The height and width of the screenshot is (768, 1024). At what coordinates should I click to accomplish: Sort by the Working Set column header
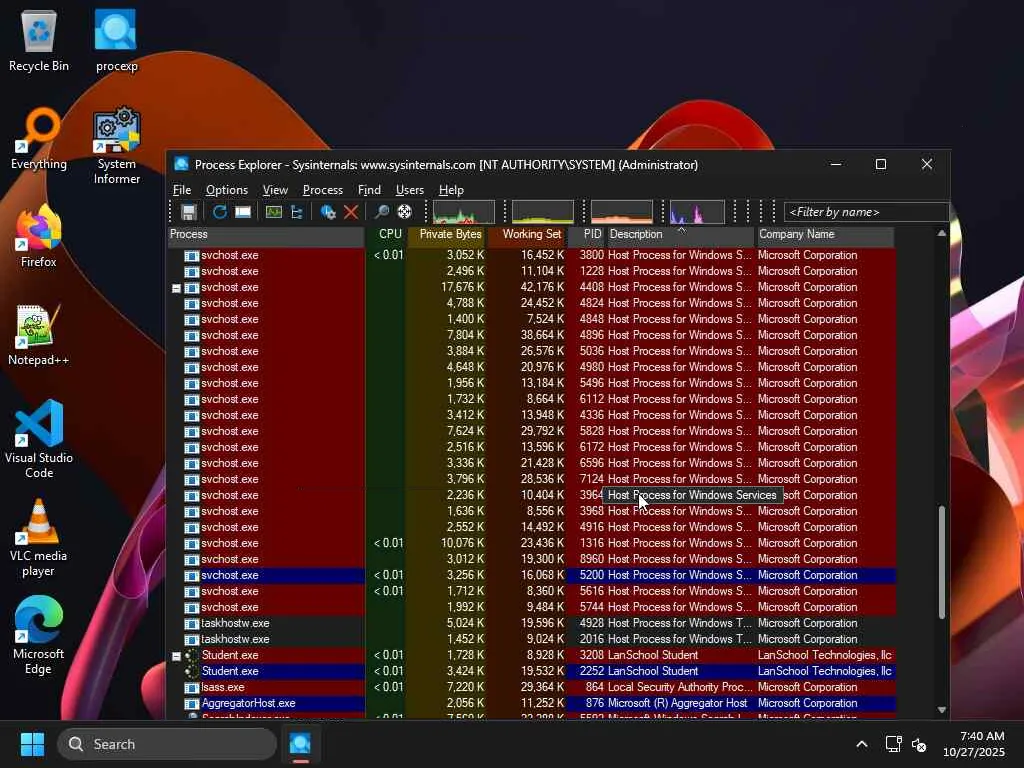click(526, 234)
